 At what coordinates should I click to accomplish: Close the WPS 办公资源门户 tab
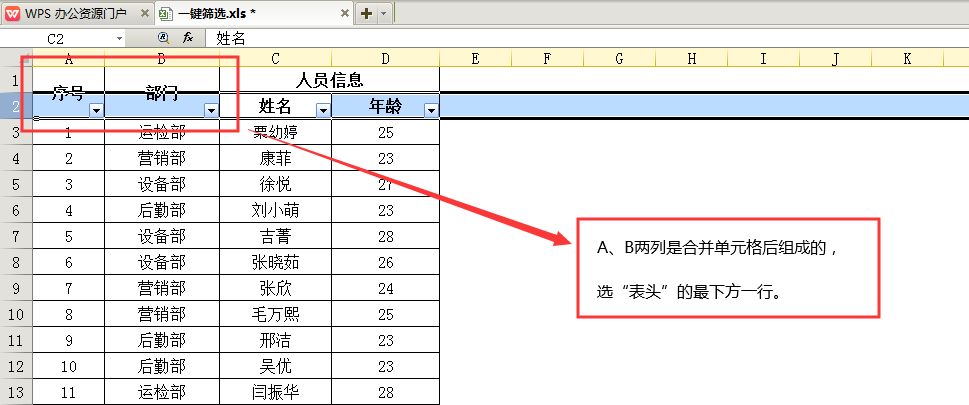145,13
